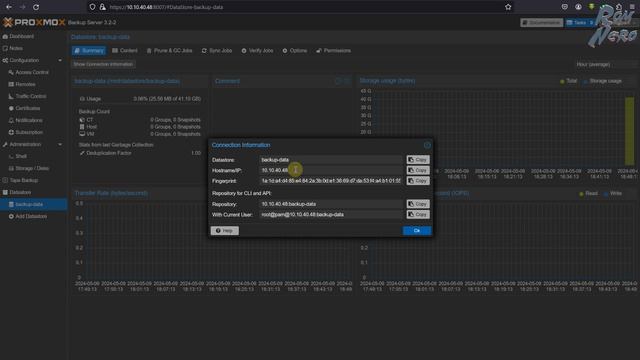Go back using the browser back arrow

(x=9, y=7)
